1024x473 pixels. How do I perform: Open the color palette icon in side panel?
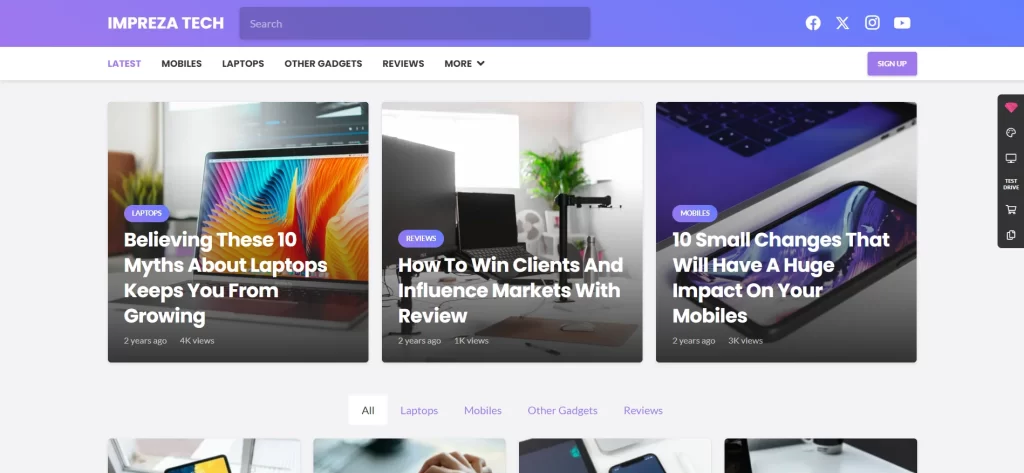[x=1011, y=133]
